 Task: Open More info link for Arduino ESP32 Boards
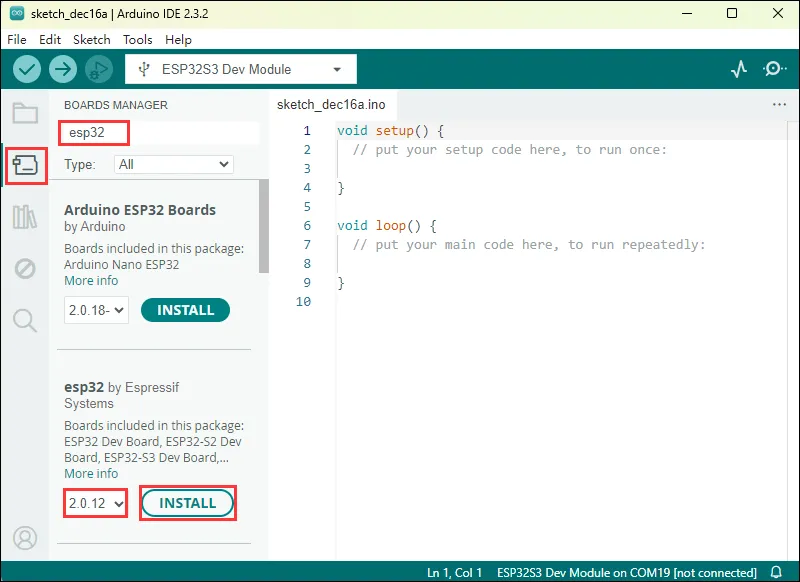(x=91, y=281)
